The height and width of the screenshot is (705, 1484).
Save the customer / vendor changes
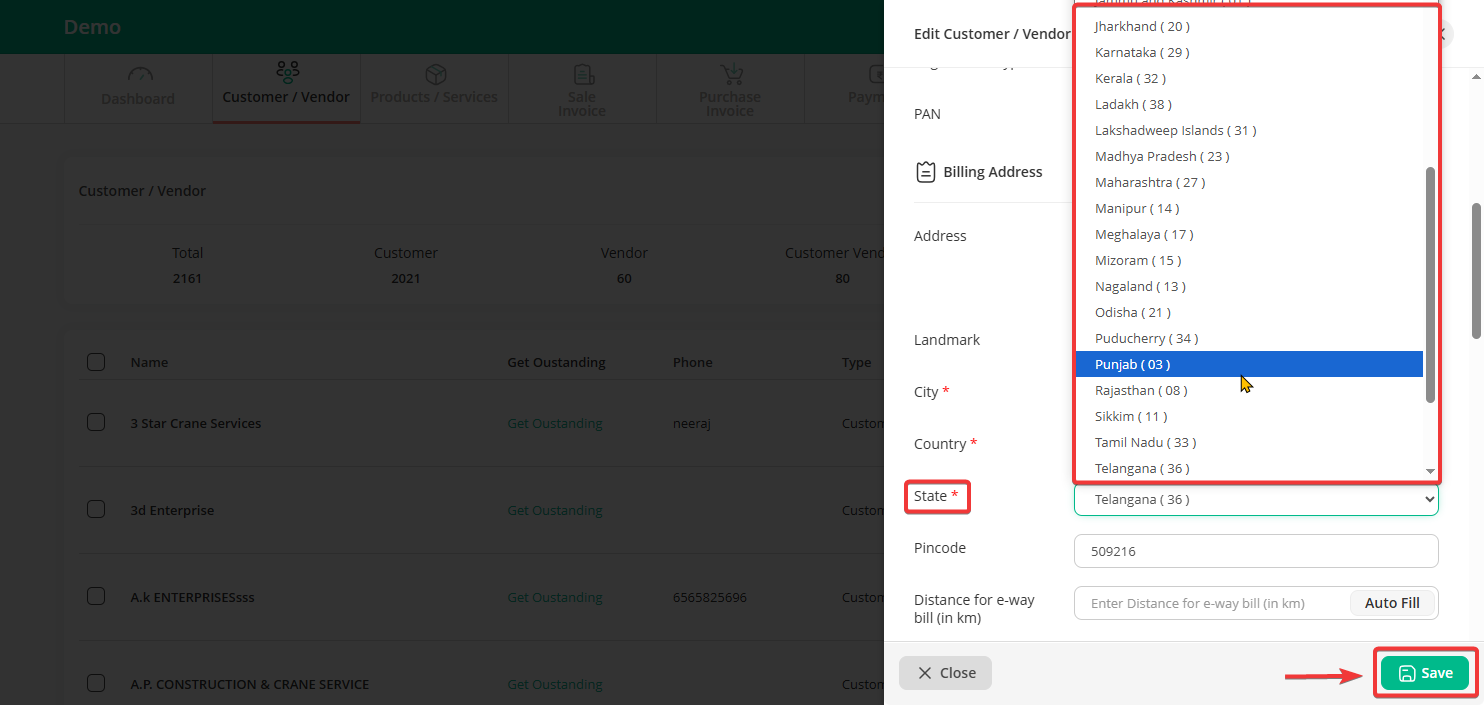1425,673
